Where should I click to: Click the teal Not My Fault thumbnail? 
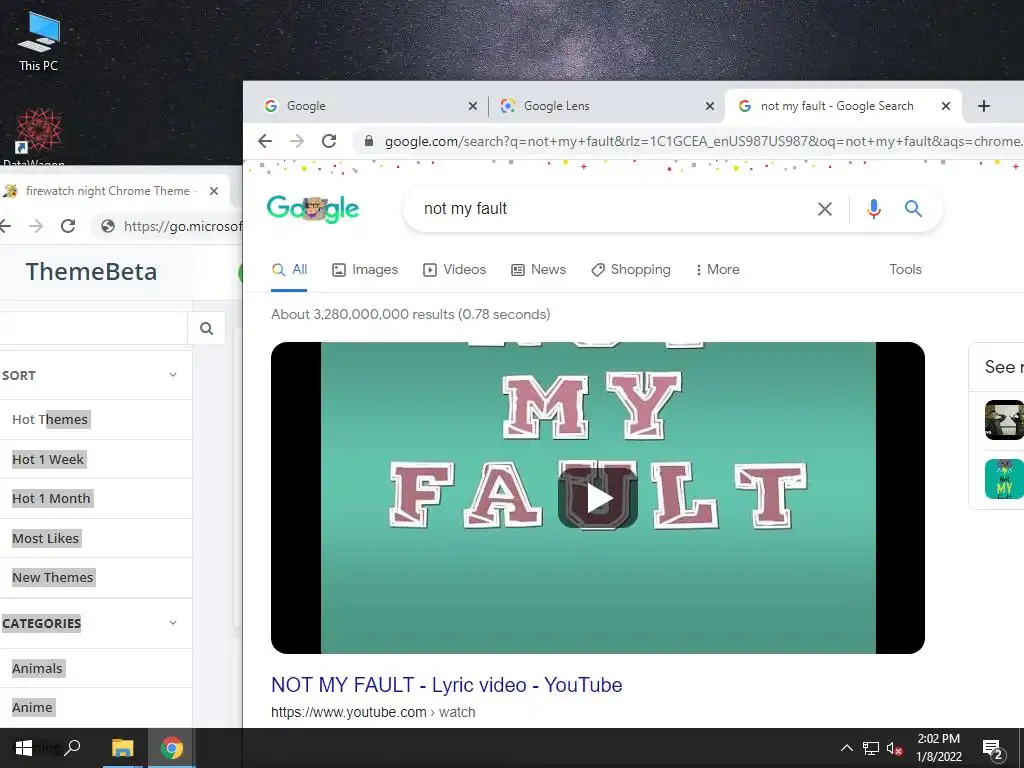tap(1004, 479)
